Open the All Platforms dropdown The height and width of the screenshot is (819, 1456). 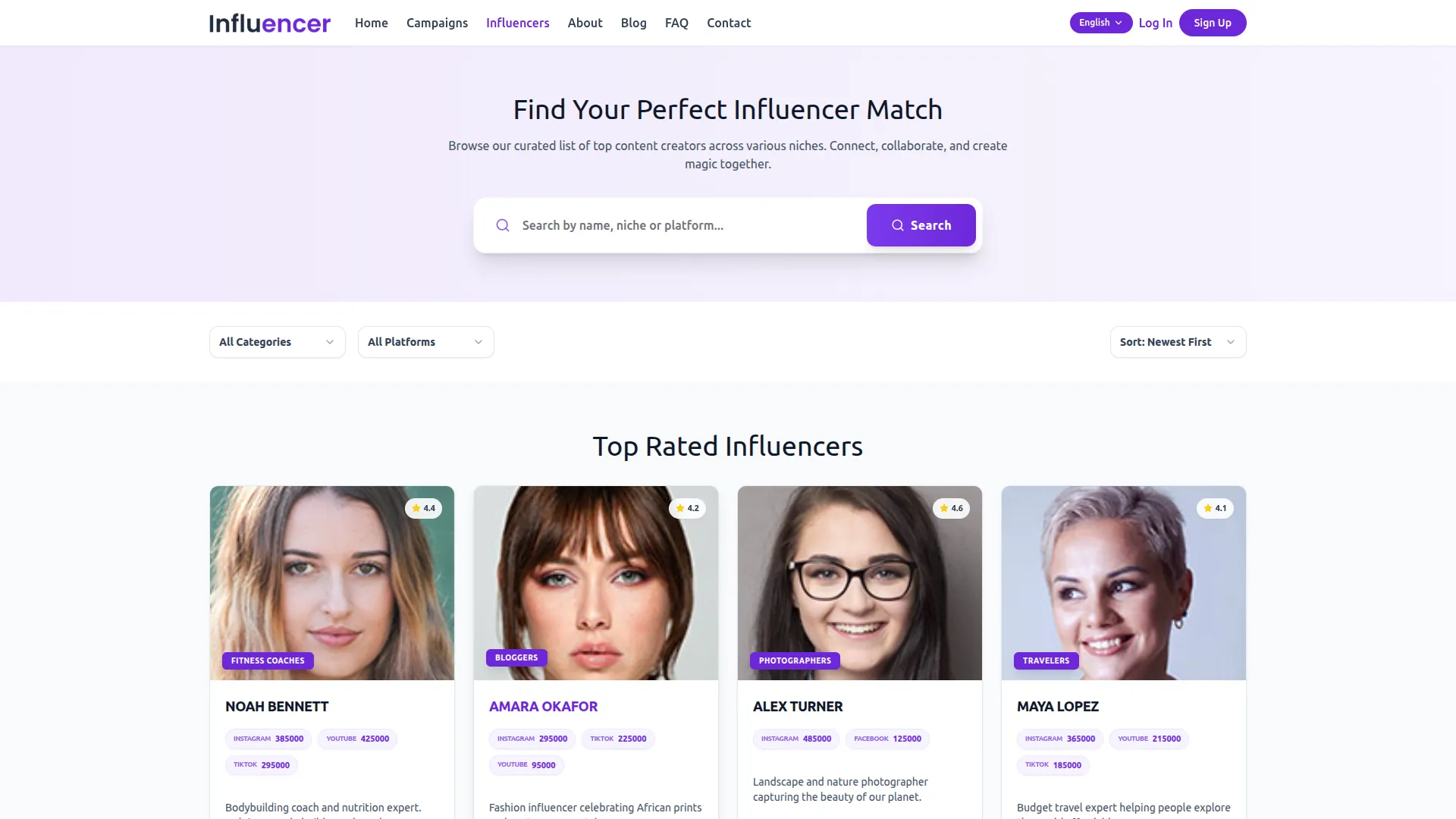tap(426, 342)
